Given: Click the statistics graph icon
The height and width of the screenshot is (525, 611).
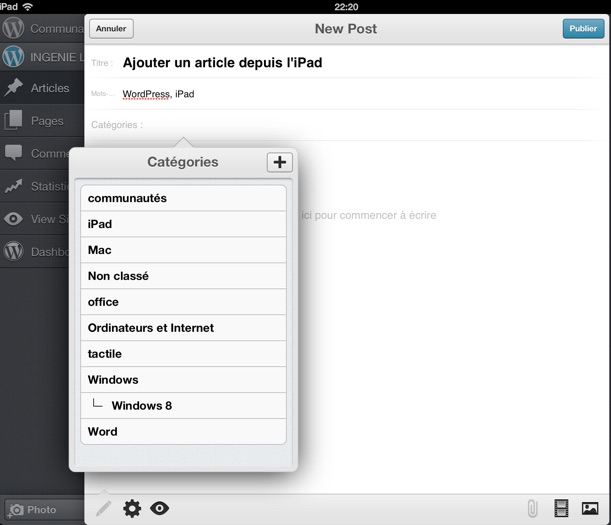Looking at the screenshot, I should (14, 186).
